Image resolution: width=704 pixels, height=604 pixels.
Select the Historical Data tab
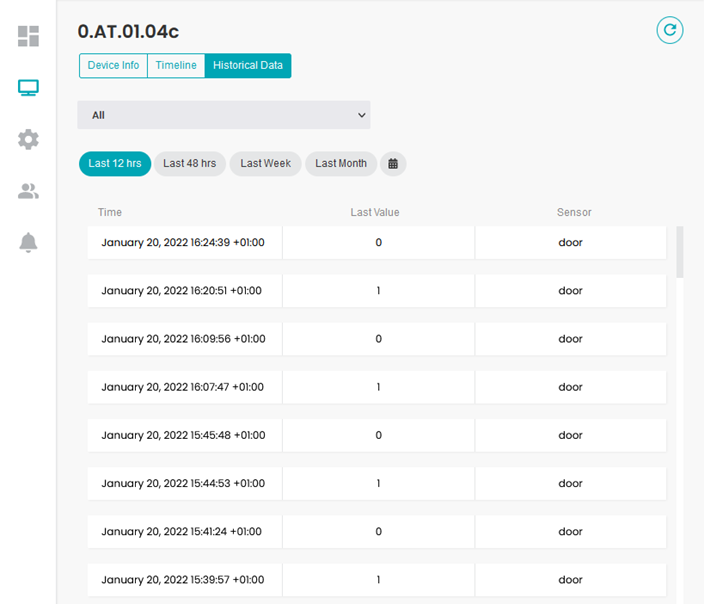pyautogui.click(x=248, y=66)
